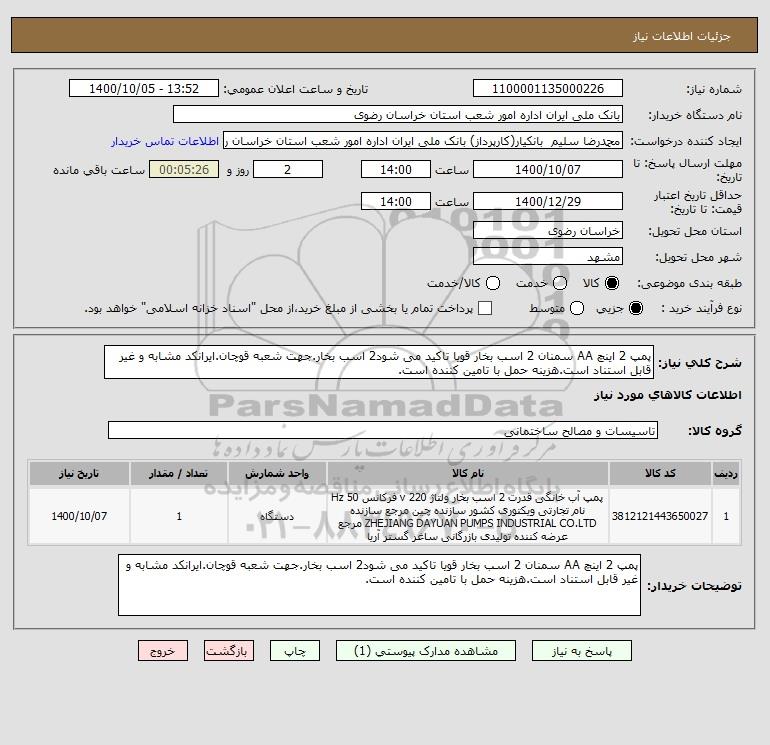Select the جزیی purchase type radio
The image size is (770, 745).
tap(635, 308)
